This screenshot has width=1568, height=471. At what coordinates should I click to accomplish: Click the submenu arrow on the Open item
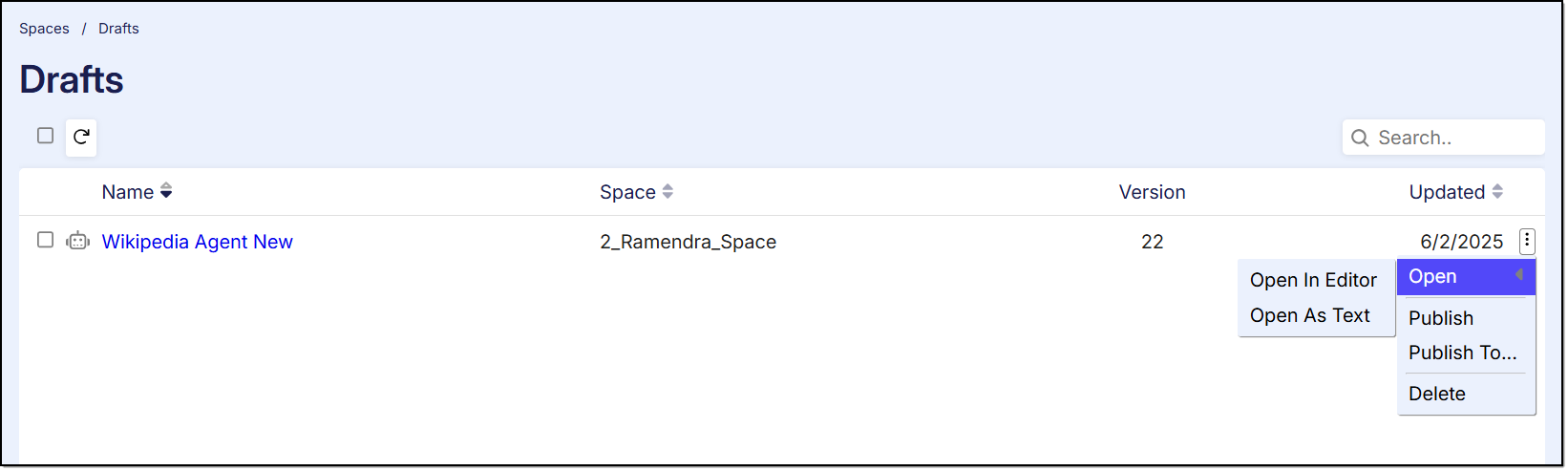1518,275
